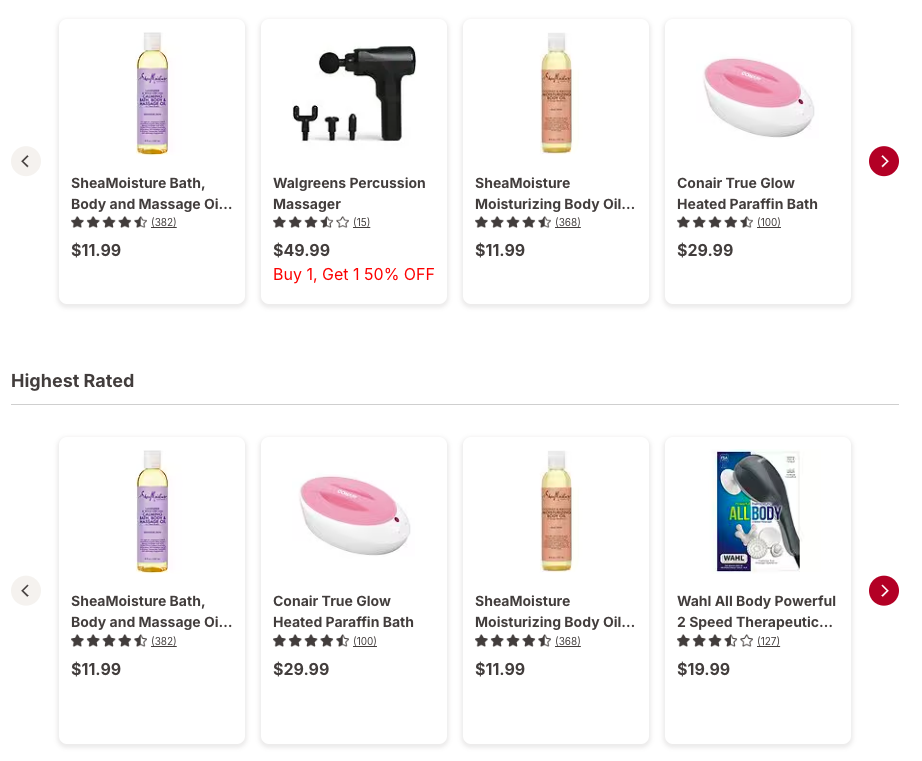
Task: Click the Buy 1, Get 1 50% OFF offer
Action: pyautogui.click(x=354, y=274)
